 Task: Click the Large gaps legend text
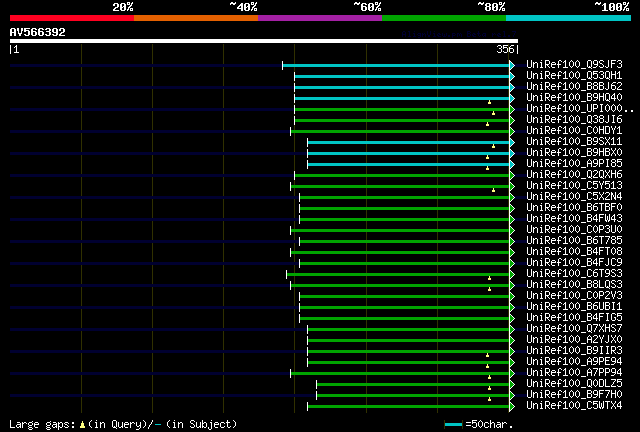point(123,424)
